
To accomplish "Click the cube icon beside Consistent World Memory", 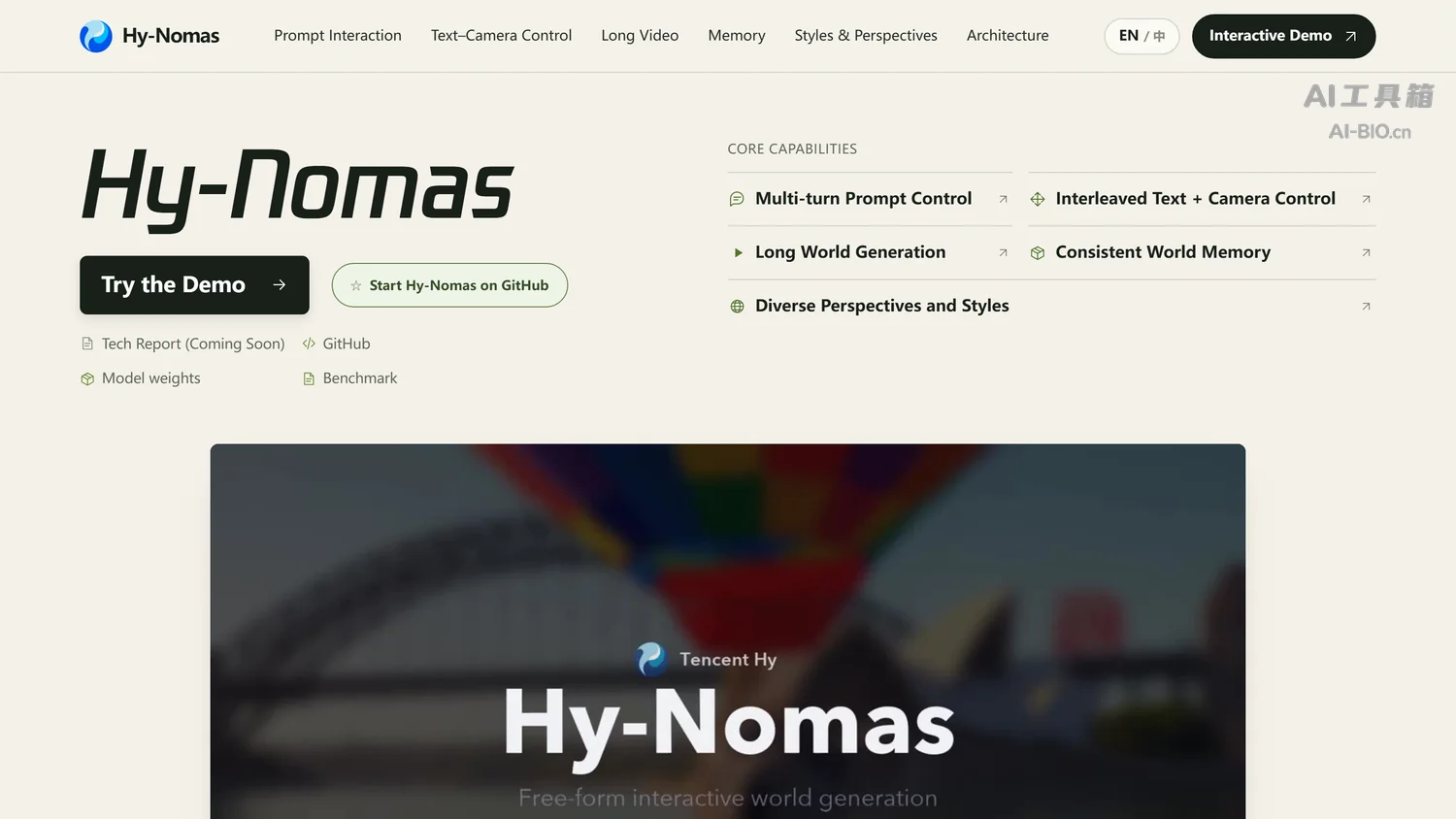I will (x=1038, y=252).
